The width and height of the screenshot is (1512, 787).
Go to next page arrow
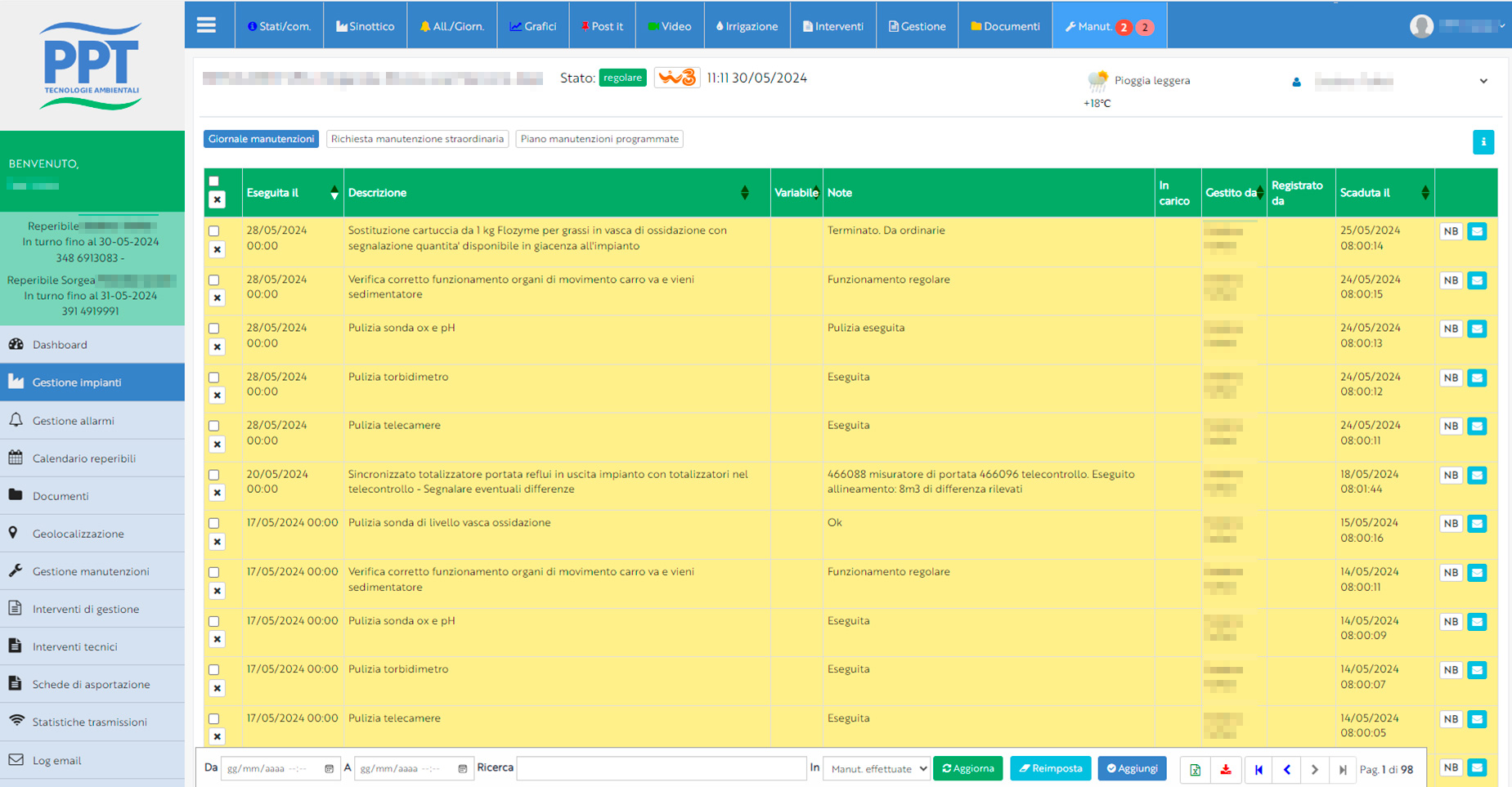(x=1315, y=769)
